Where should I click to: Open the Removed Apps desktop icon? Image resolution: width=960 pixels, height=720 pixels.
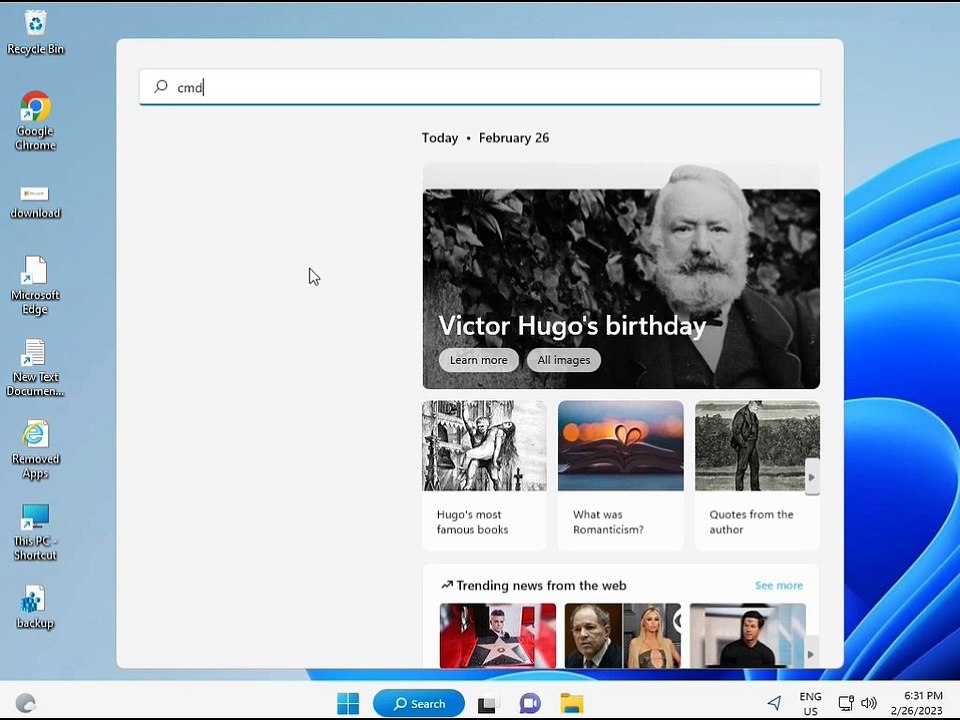pos(35,449)
